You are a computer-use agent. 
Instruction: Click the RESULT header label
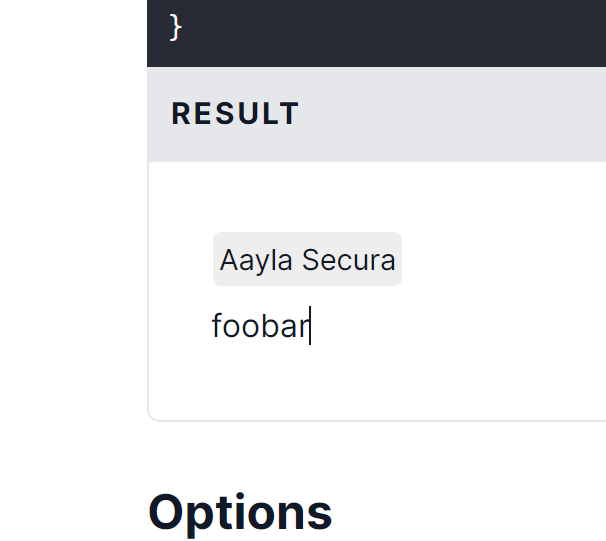point(235,114)
